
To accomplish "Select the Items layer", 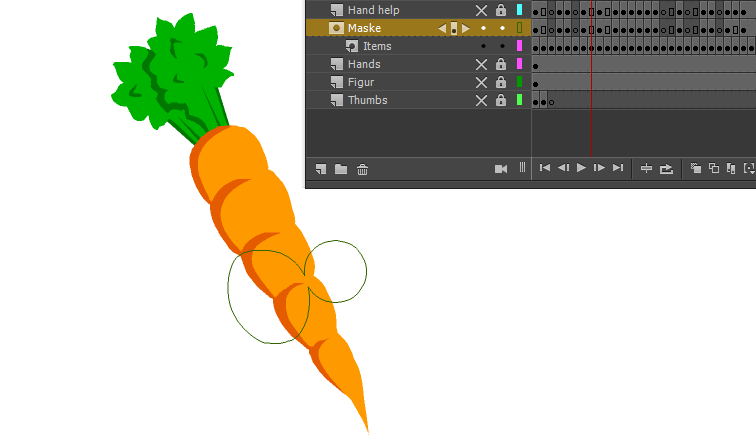I will point(377,47).
